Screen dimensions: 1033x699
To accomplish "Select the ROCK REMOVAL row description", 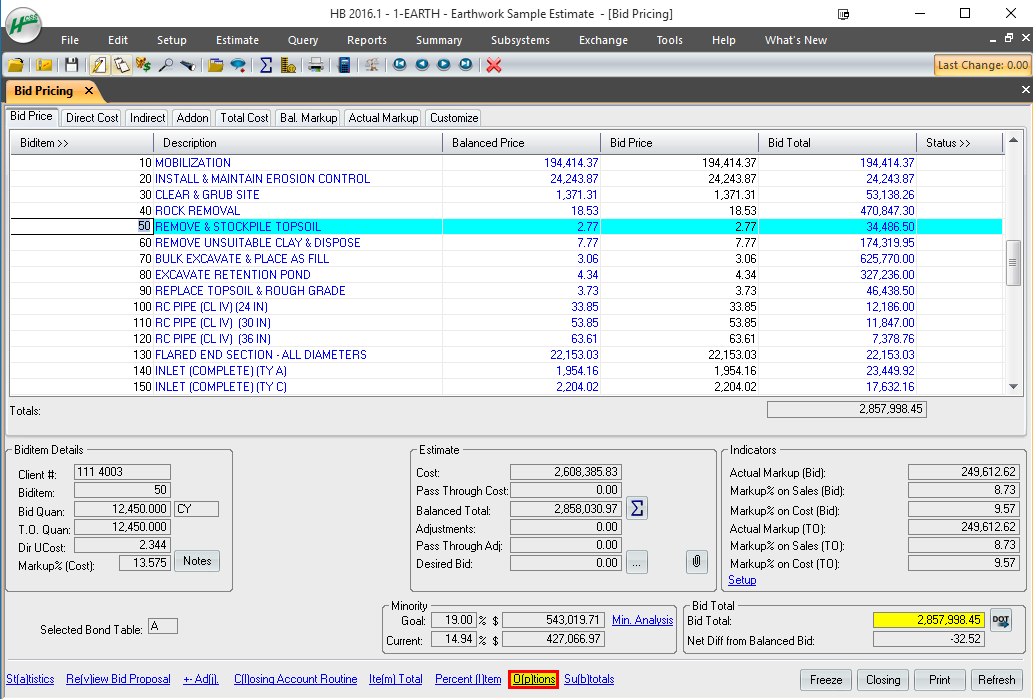I will point(197,211).
